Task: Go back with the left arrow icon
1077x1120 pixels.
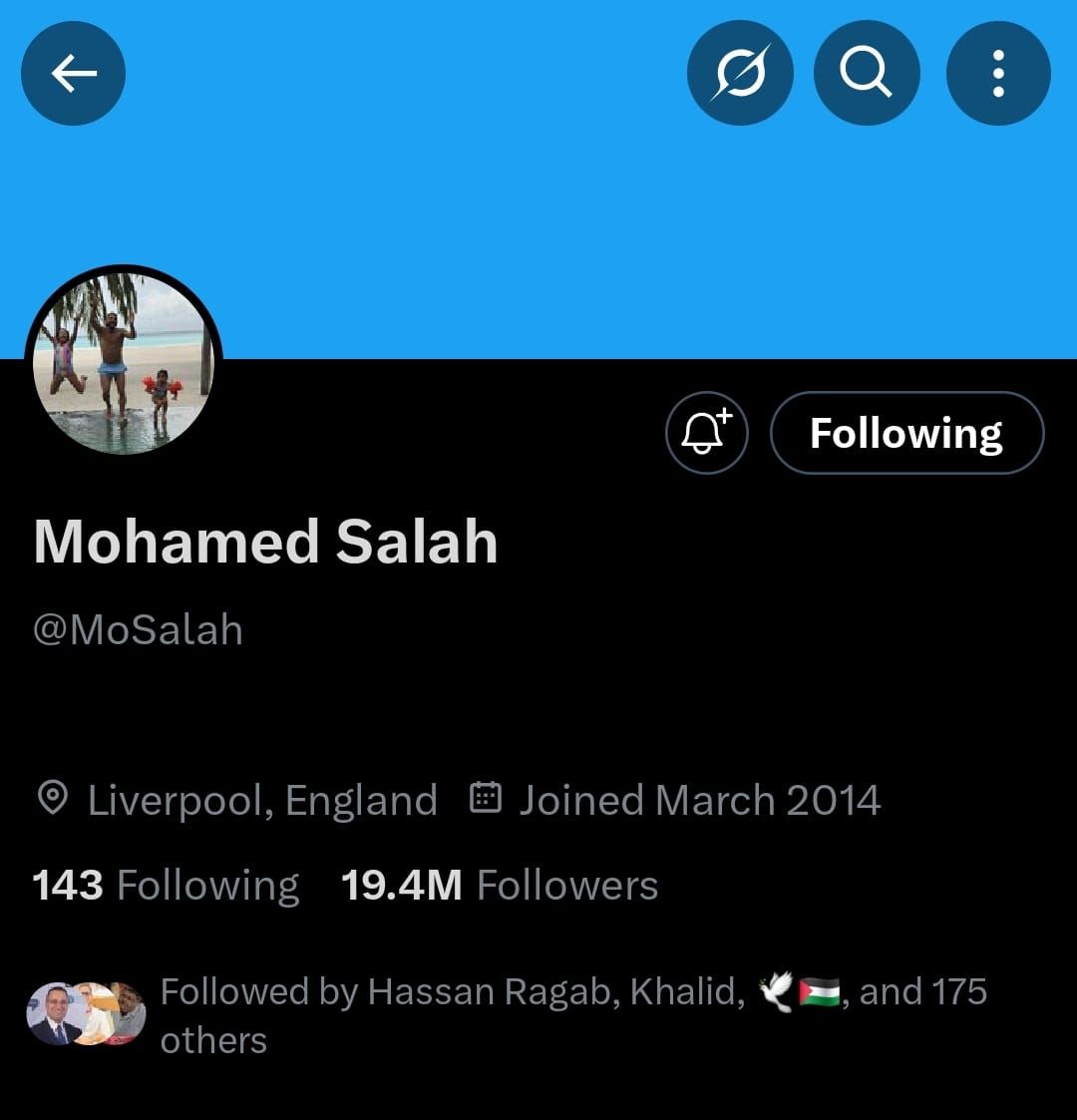Action: click(x=74, y=73)
